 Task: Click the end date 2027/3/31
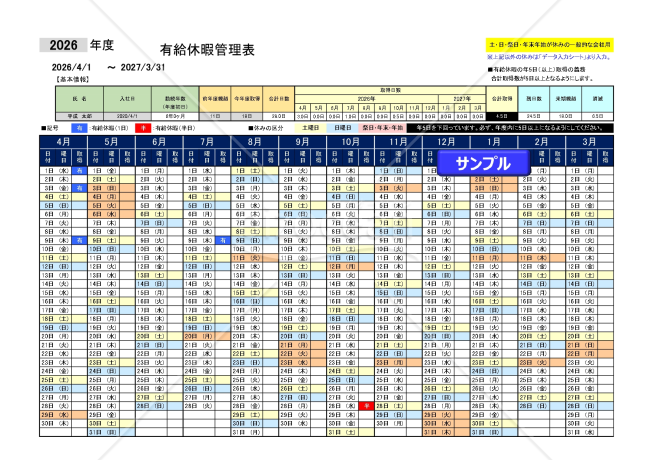[143, 67]
